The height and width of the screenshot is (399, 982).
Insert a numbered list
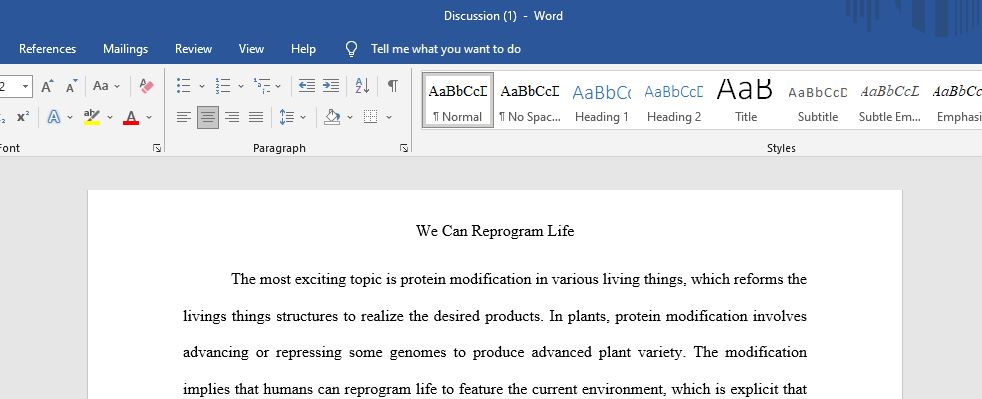222,86
